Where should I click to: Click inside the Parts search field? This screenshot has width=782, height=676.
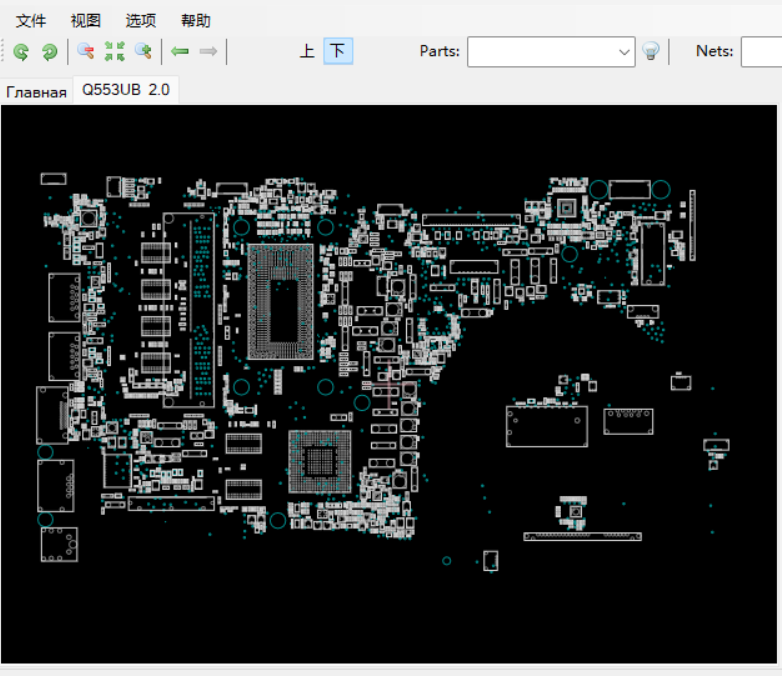tap(540, 52)
